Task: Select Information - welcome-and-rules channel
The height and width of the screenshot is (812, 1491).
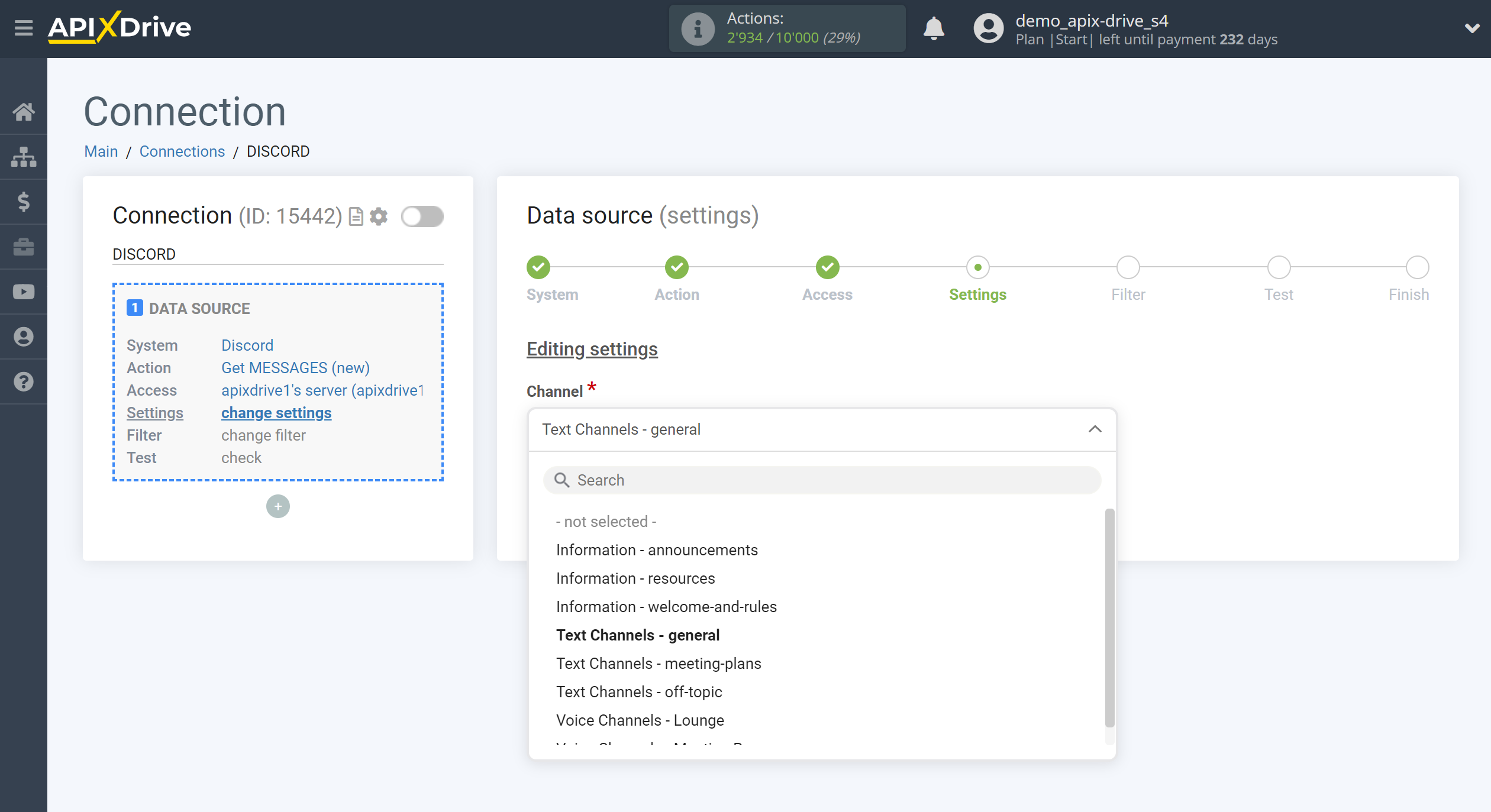Action: (x=666, y=607)
